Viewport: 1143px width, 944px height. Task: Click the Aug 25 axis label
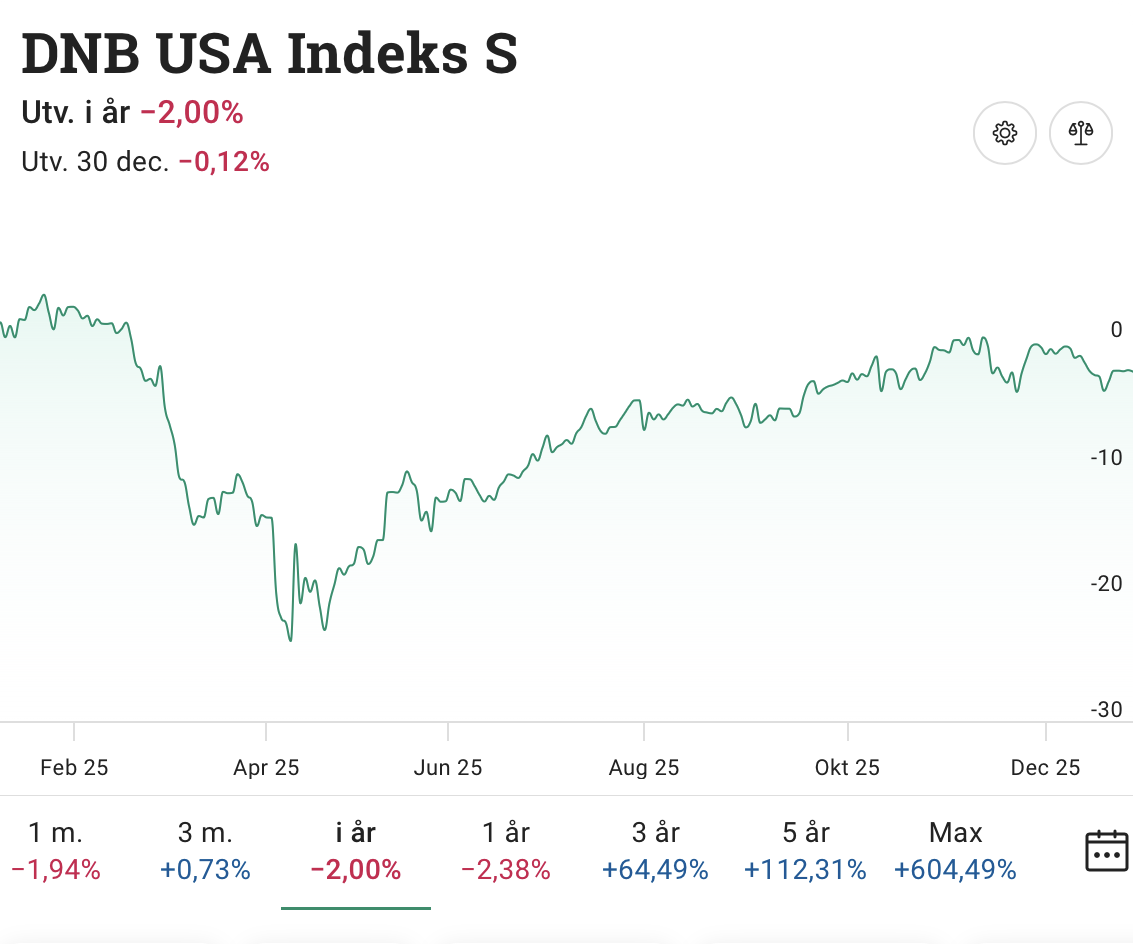(x=644, y=768)
